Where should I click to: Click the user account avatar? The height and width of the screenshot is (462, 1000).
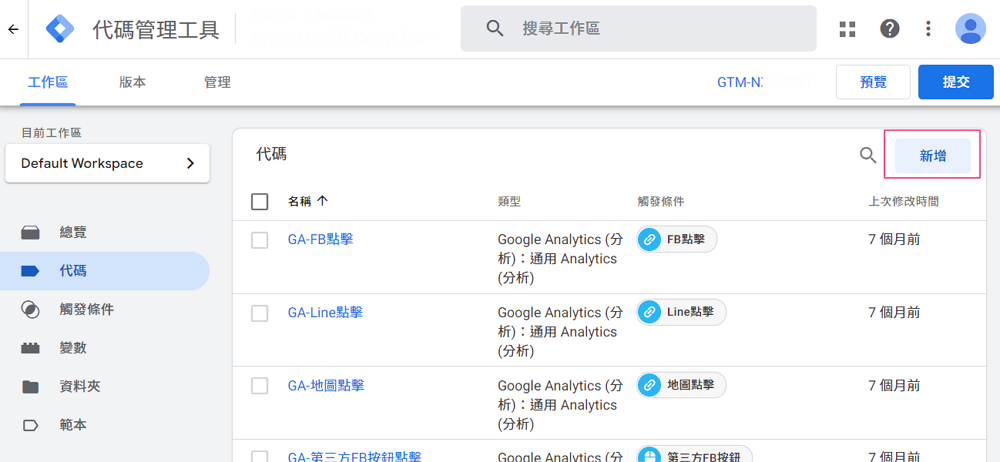[970, 29]
